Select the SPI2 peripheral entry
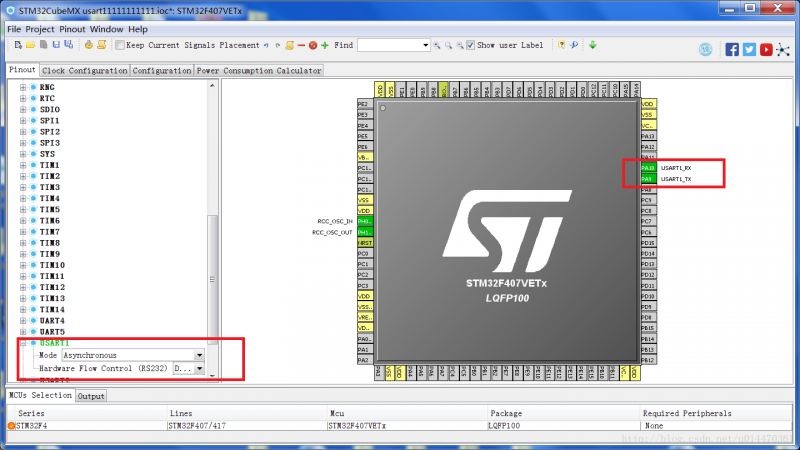800x450 pixels. coord(49,132)
